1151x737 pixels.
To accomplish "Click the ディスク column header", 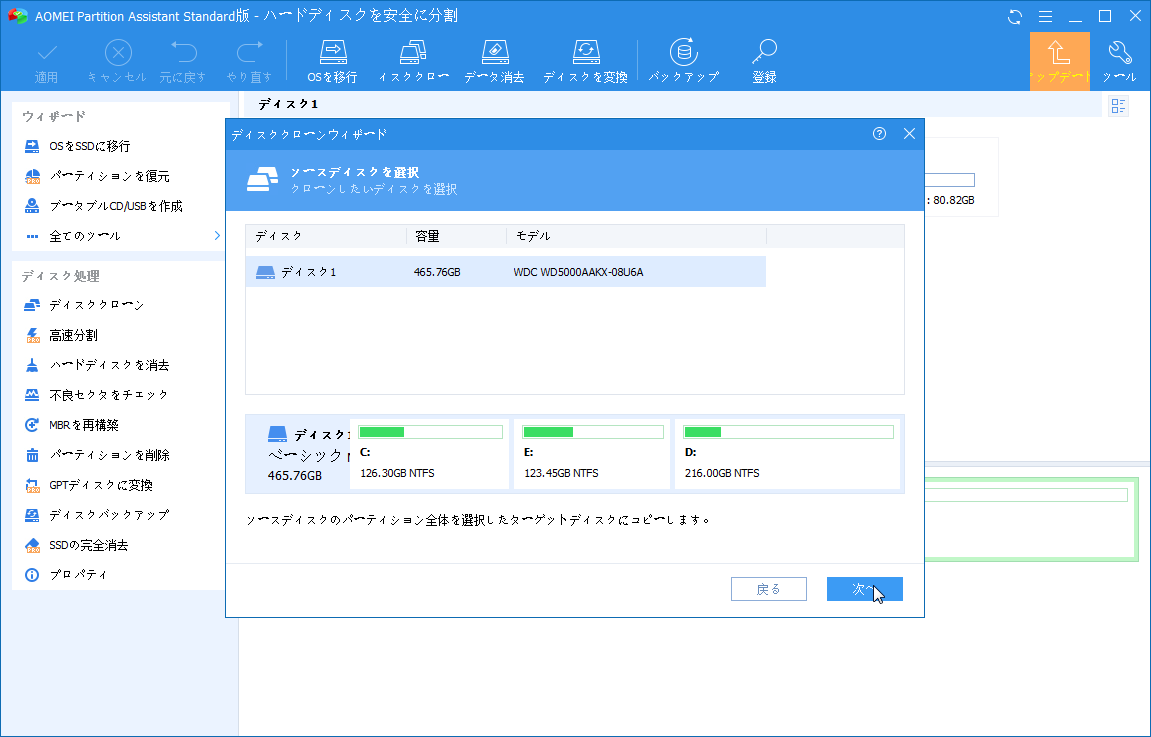I will pyautogui.click(x=326, y=236).
